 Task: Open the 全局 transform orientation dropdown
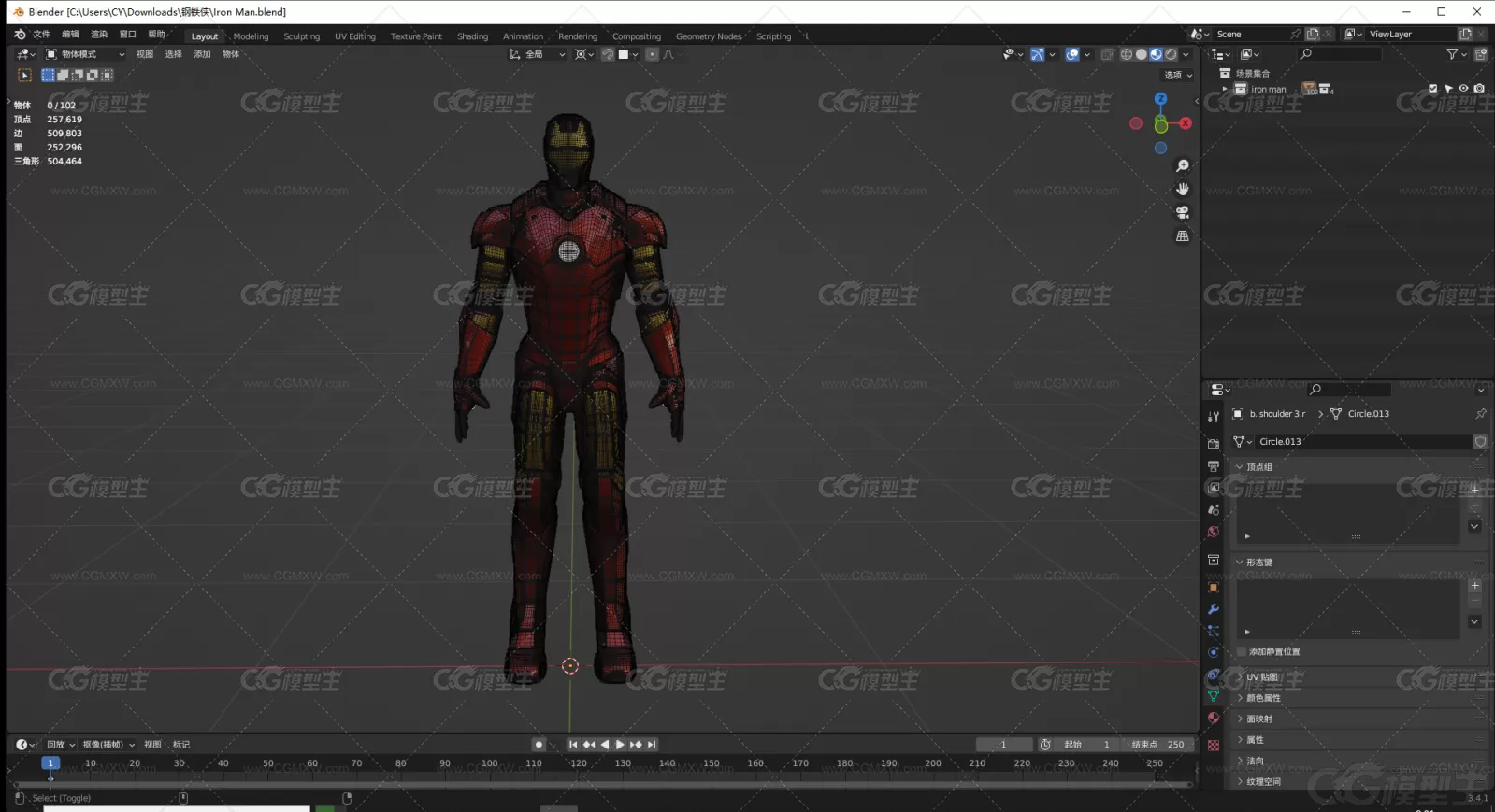pyautogui.click(x=537, y=54)
